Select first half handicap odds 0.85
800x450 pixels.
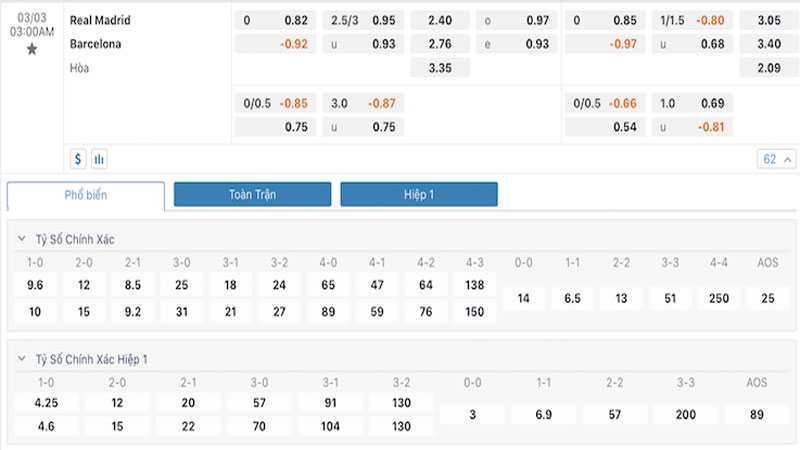tap(605, 20)
